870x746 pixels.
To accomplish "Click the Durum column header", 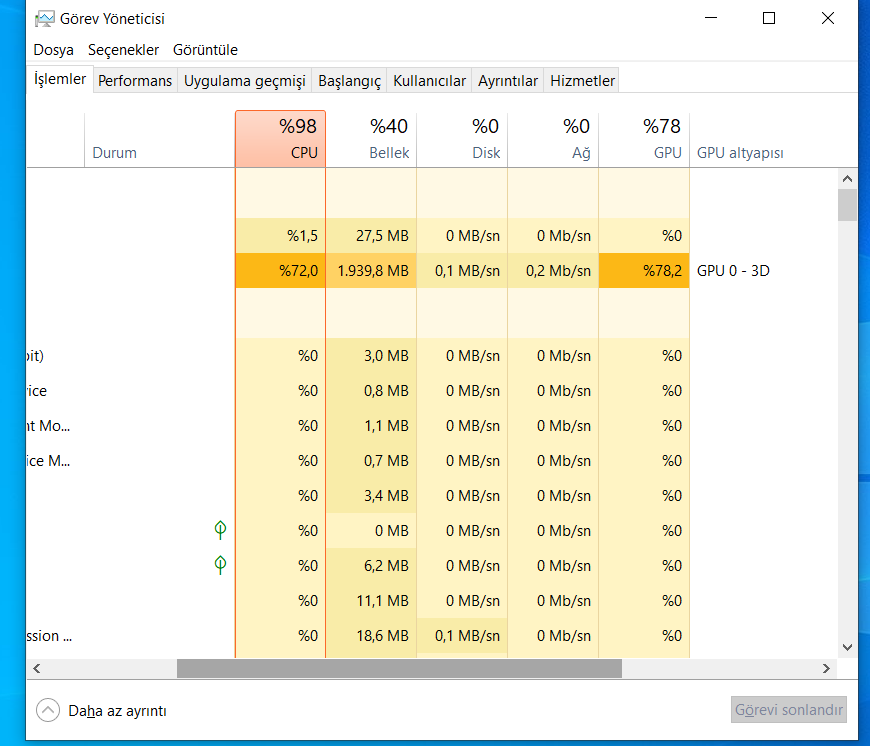I will click(x=160, y=139).
